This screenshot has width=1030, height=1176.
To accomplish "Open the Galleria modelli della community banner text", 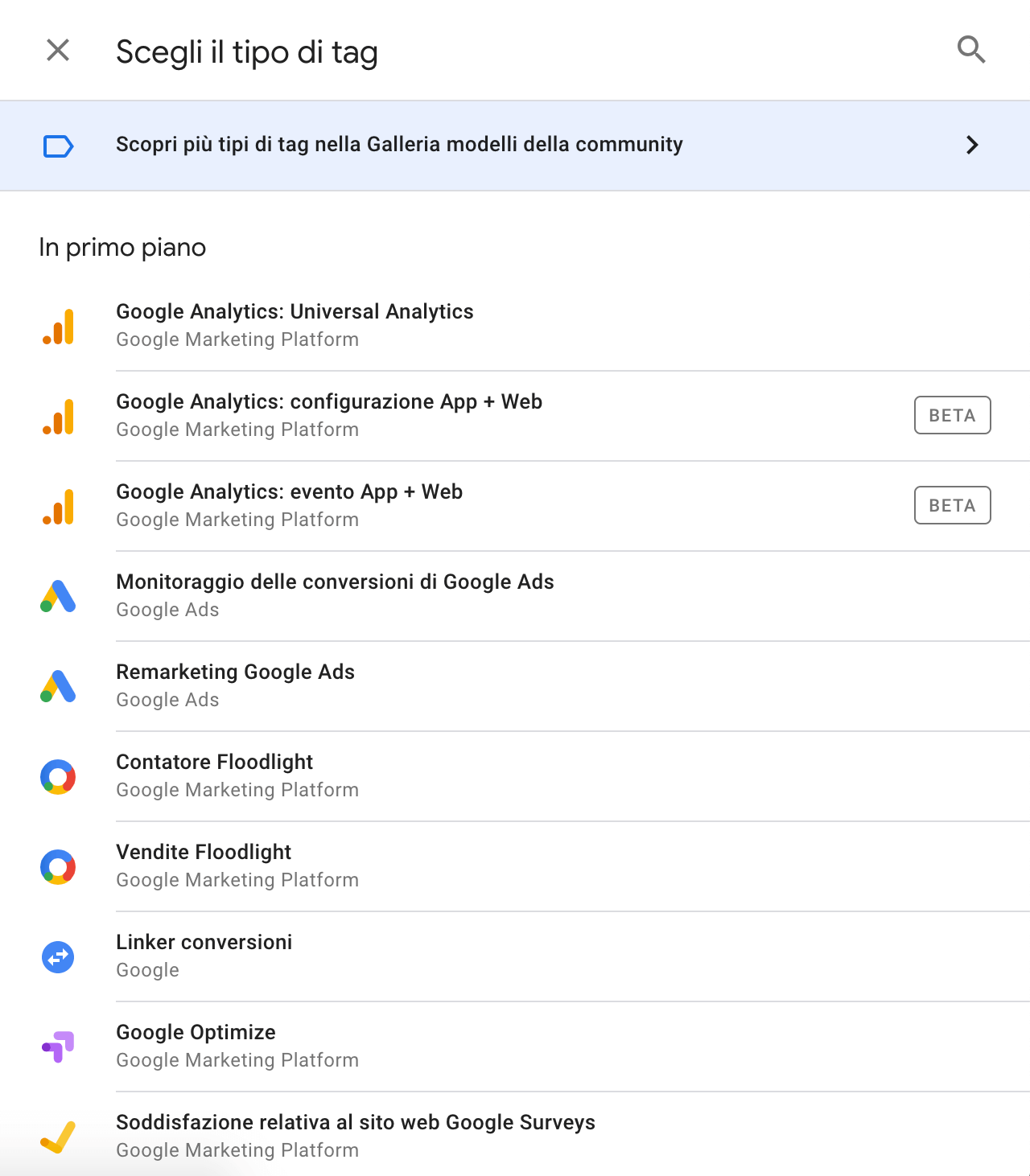I will [x=399, y=145].
